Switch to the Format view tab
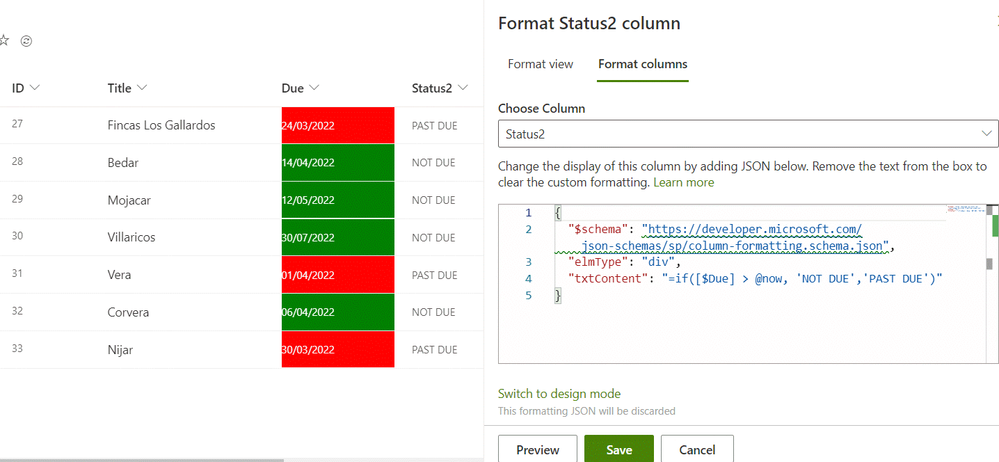The height and width of the screenshot is (462, 999). [x=540, y=64]
